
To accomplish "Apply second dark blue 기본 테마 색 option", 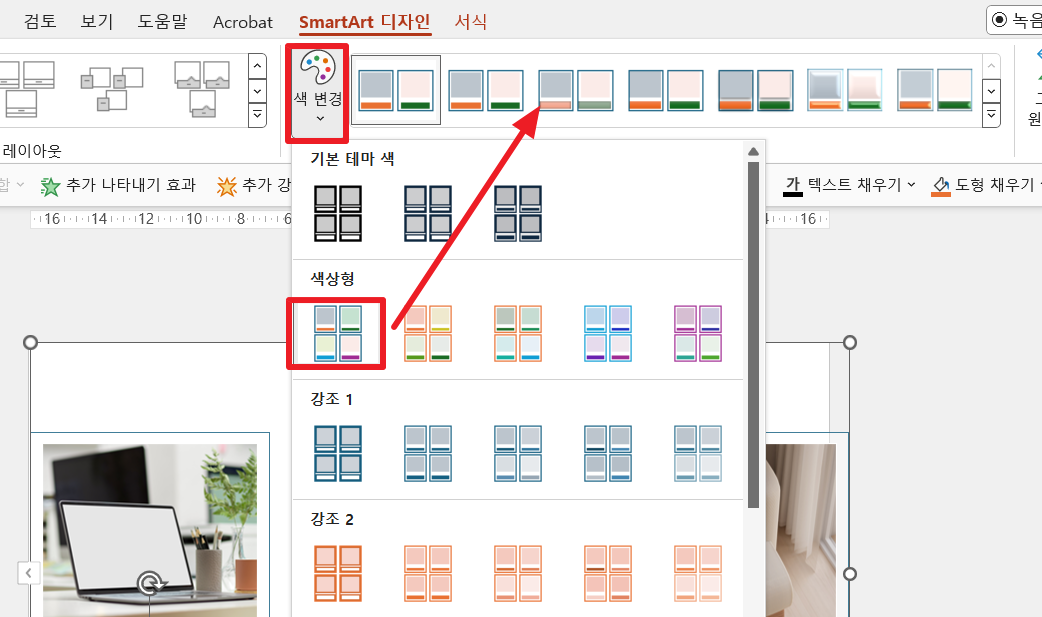I will [x=428, y=213].
